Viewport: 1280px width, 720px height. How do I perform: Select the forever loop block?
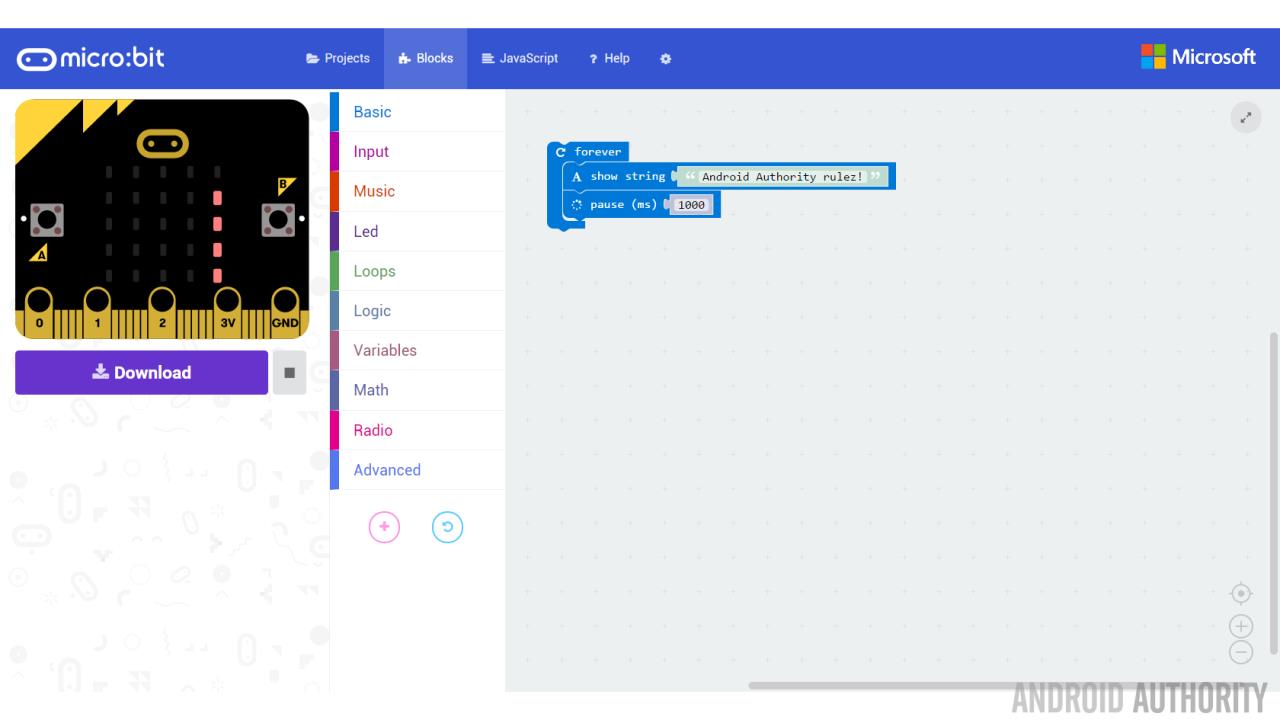pos(589,152)
